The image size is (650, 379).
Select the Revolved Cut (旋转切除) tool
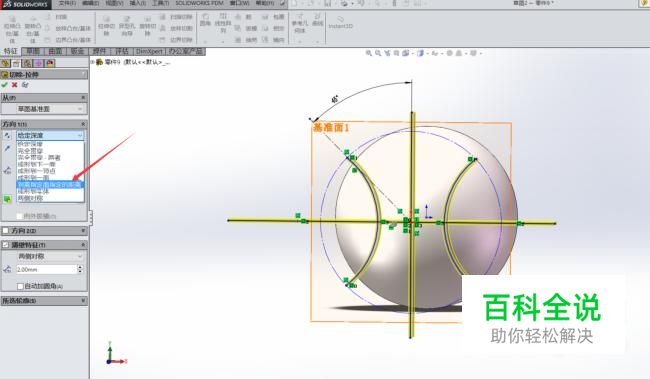(x=147, y=26)
